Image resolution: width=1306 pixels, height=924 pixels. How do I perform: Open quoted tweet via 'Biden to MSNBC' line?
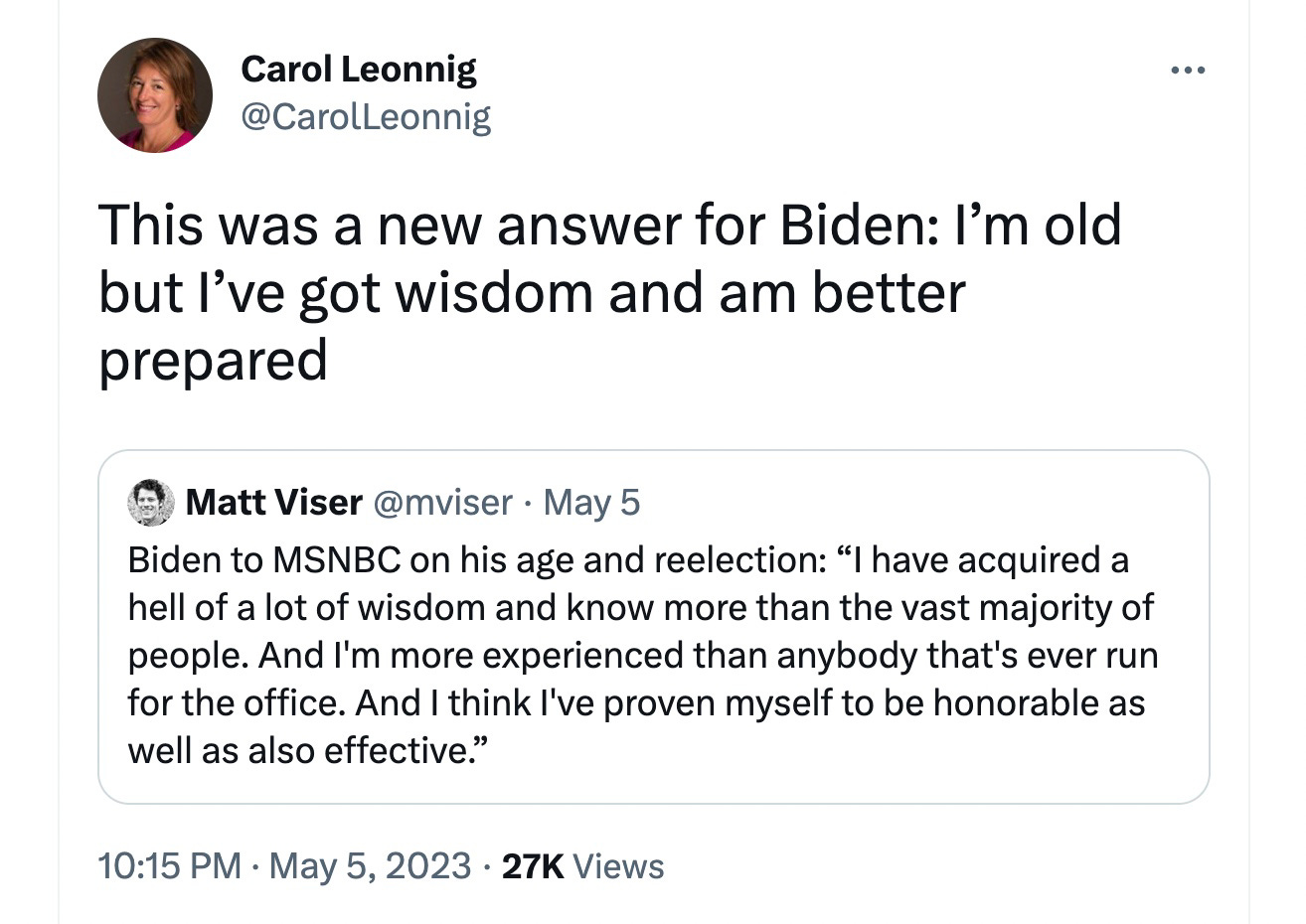(x=628, y=560)
